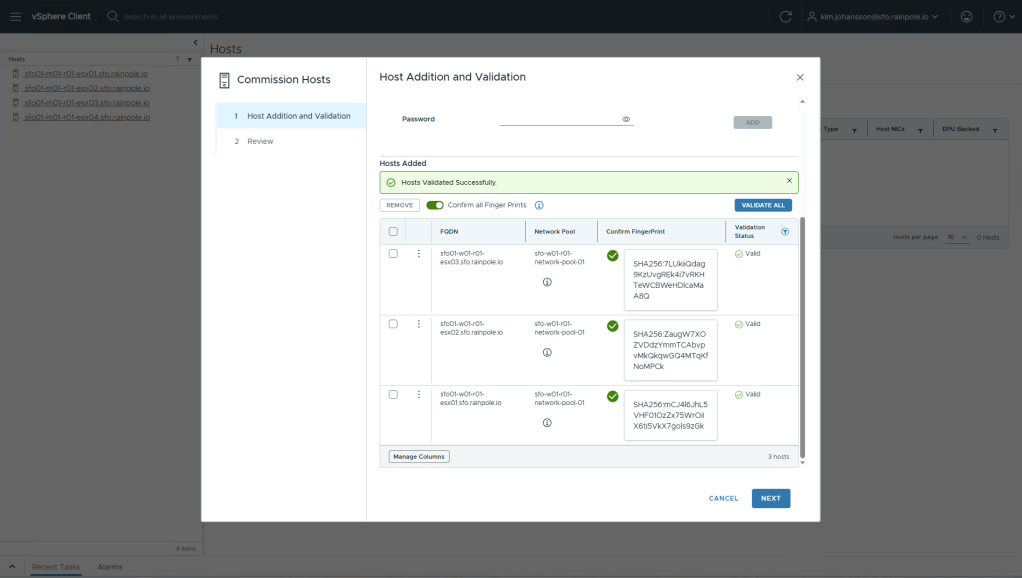The image size is (1022, 578).
Task: Open actions menu for esx03 host row
Action: pyautogui.click(x=419, y=254)
